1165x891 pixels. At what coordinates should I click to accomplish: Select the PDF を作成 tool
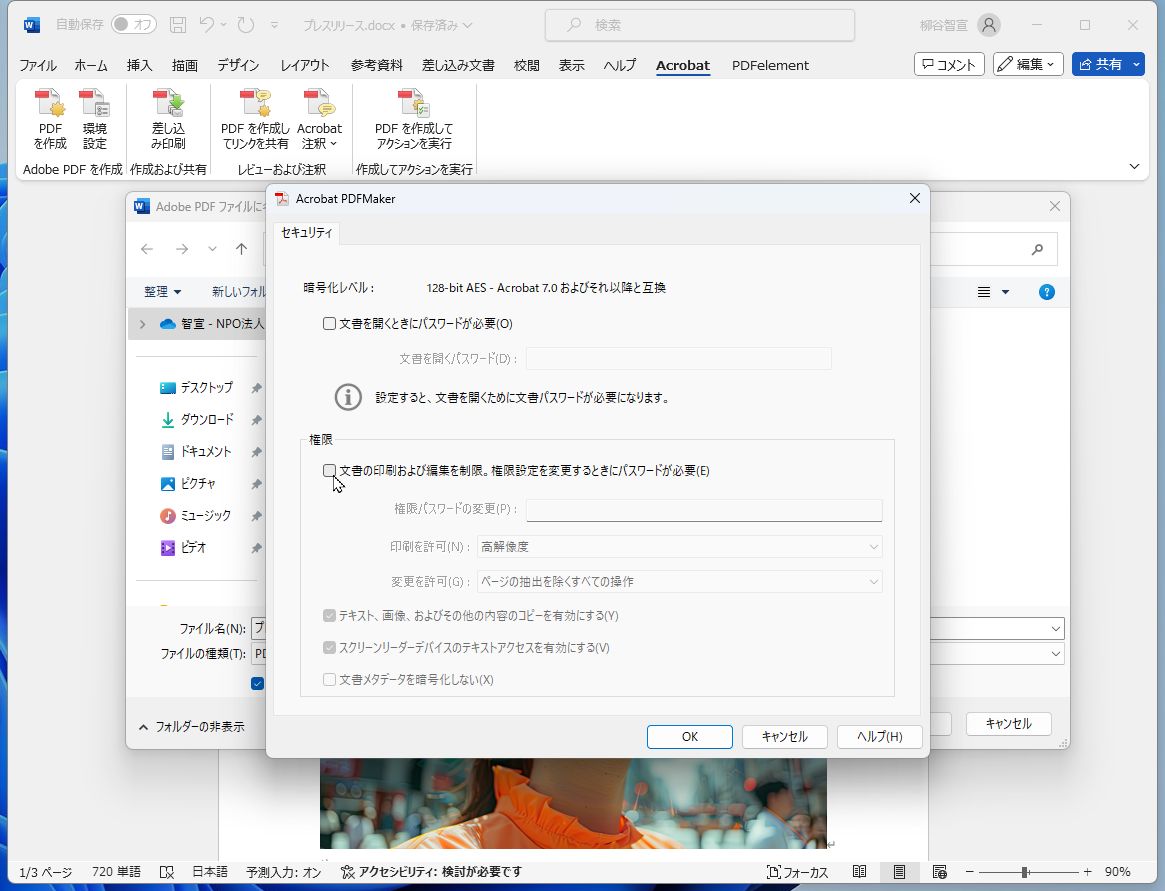pyautogui.click(x=48, y=120)
